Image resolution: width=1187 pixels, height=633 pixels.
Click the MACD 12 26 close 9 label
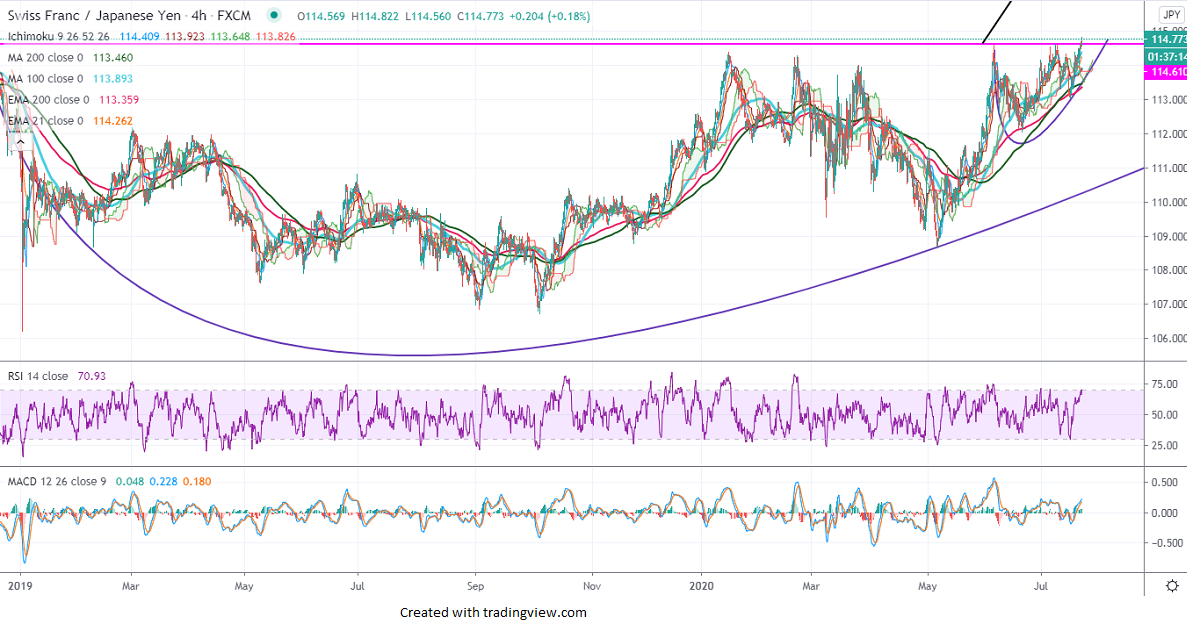click(x=57, y=482)
